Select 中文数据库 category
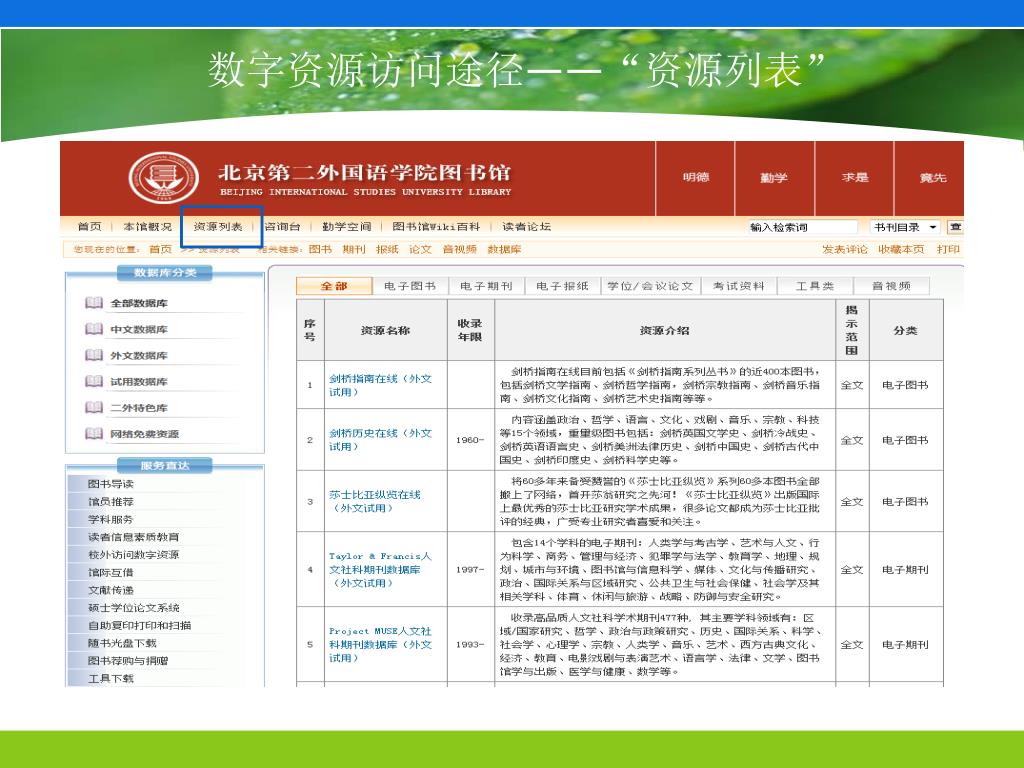The width and height of the screenshot is (1024, 768). point(139,329)
